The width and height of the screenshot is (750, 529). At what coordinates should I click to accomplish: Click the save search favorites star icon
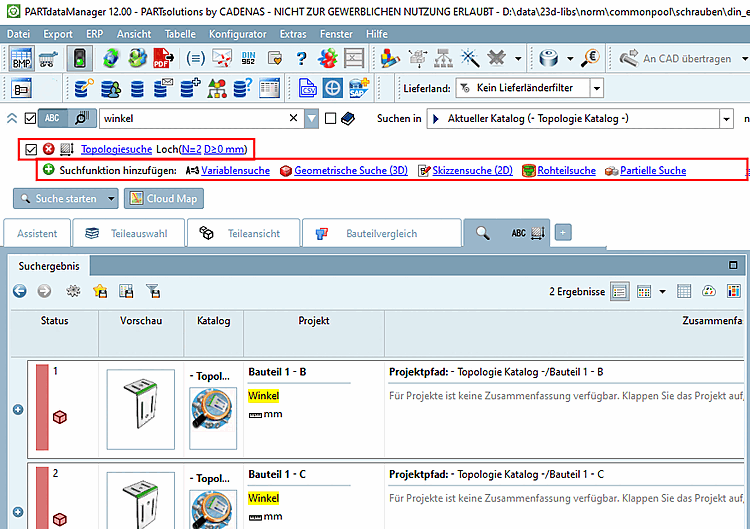click(100, 291)
